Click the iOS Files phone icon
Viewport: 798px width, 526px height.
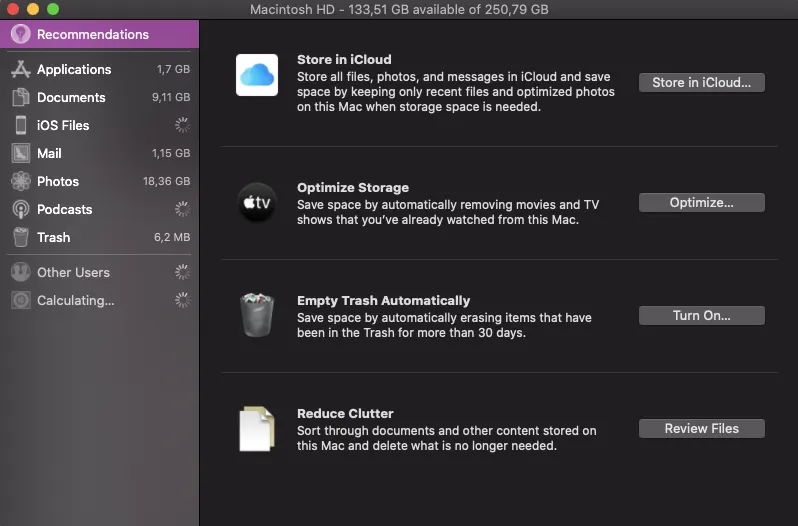[20, 125]
